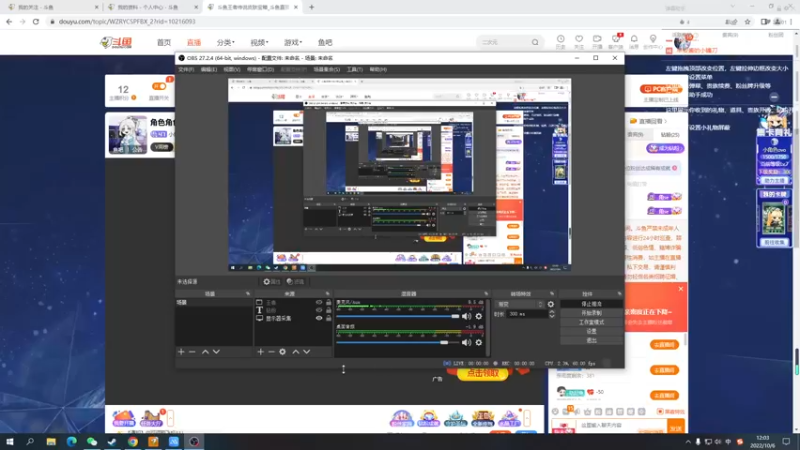Open 滤镜 filters button above sources
Viewport: 800px width, 450px height.
[x=295, y=282]
